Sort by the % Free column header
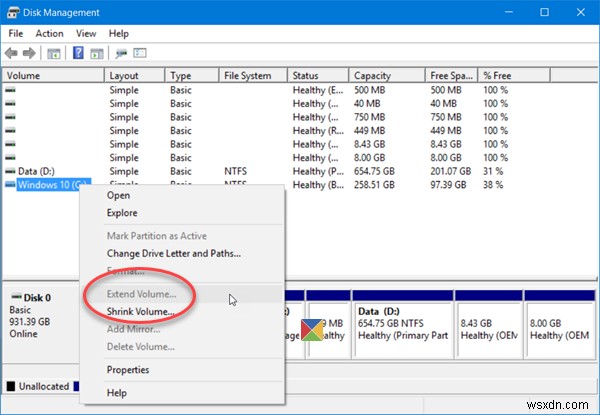Image resolution: width=600 pixels, height=415 pixels. 514,76
